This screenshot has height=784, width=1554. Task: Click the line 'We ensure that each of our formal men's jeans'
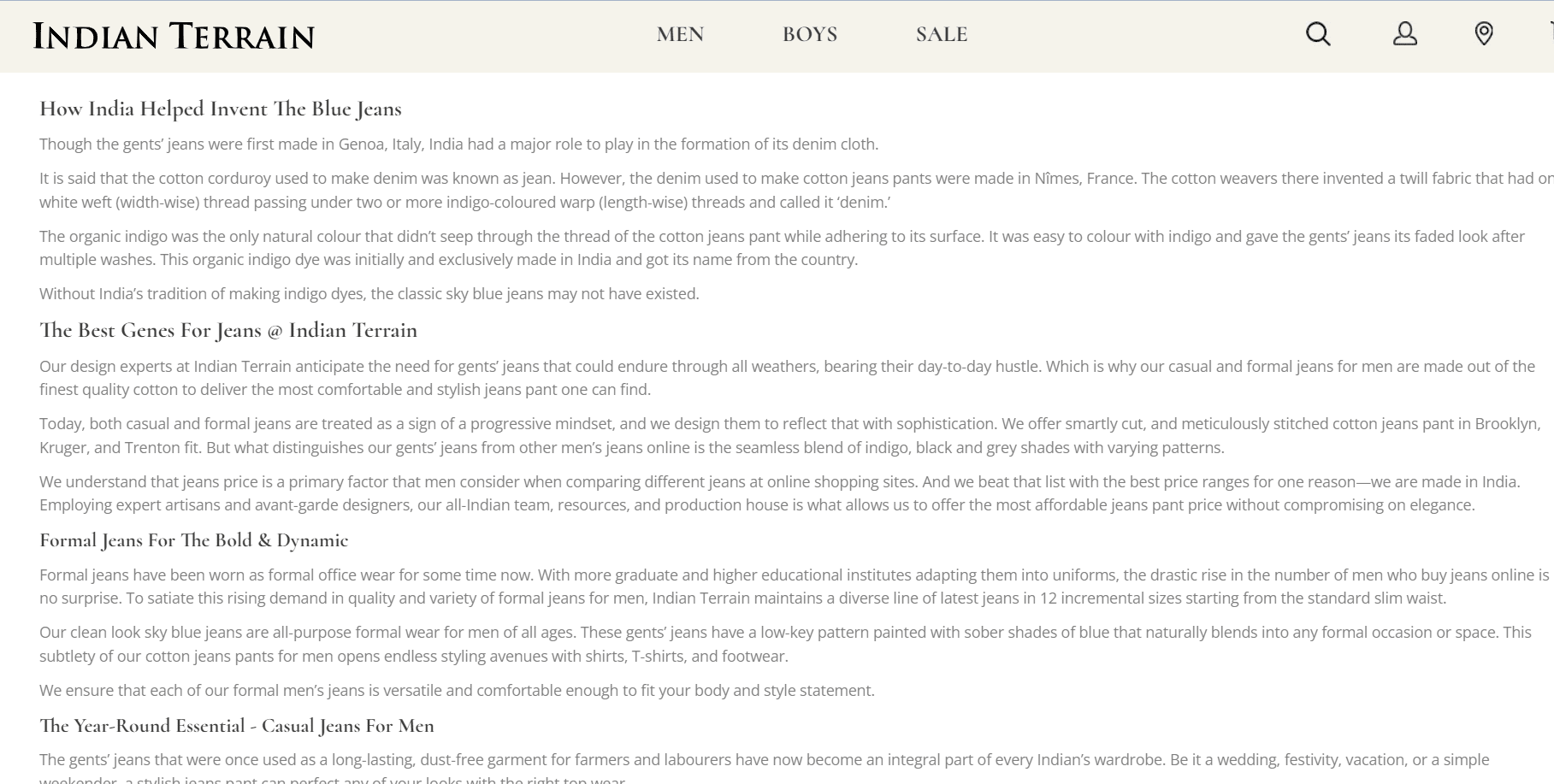pyautogui.click(x=457, y=690)
